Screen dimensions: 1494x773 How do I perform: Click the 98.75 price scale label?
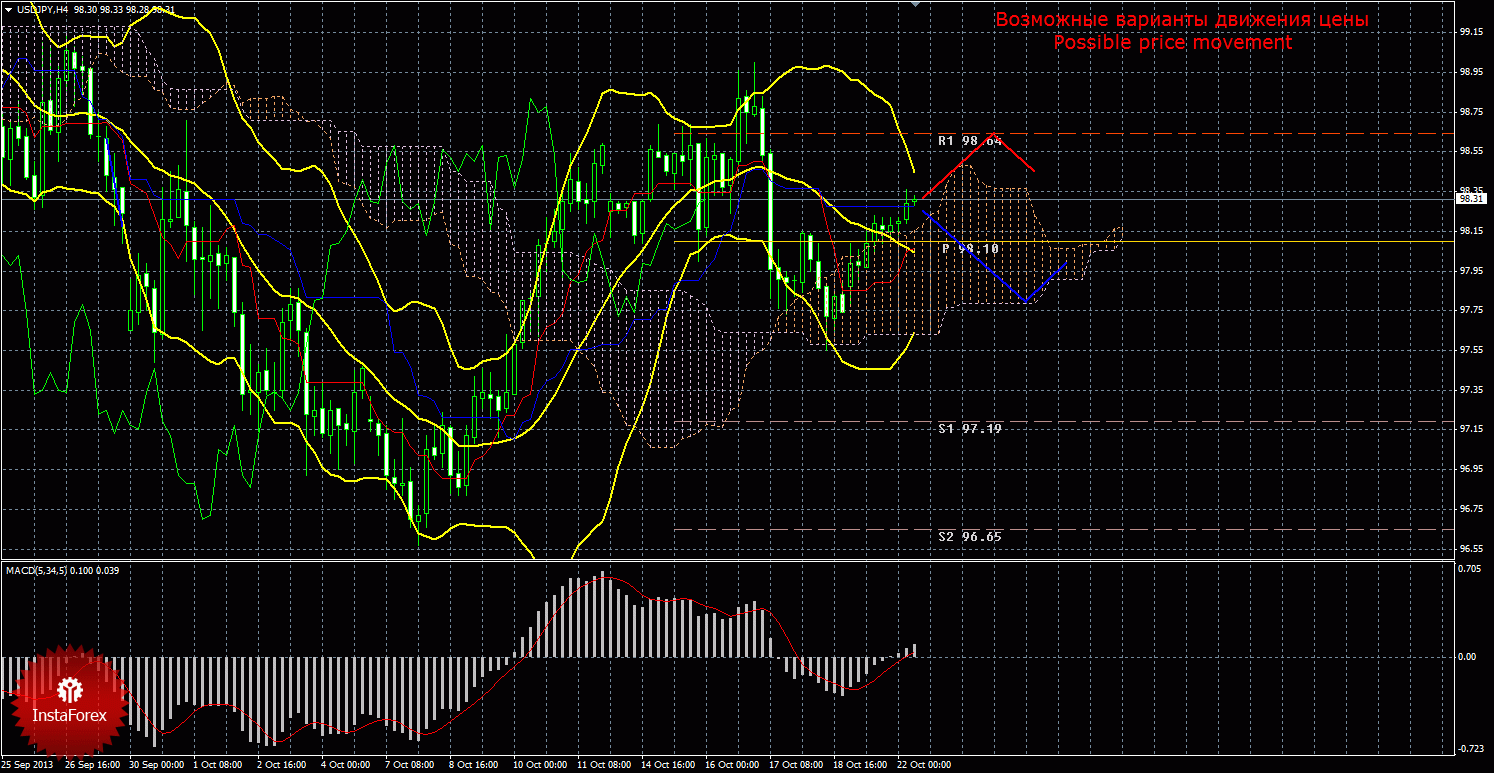point(1471,112)
